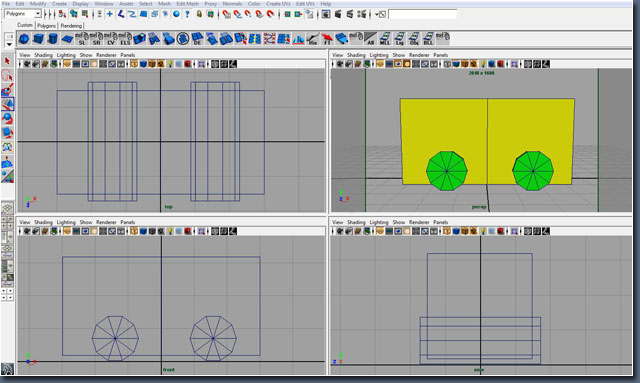Viewport: 640px width, 383px height.
Task: Open the IPR render icon
Action: tap(349, 14)
